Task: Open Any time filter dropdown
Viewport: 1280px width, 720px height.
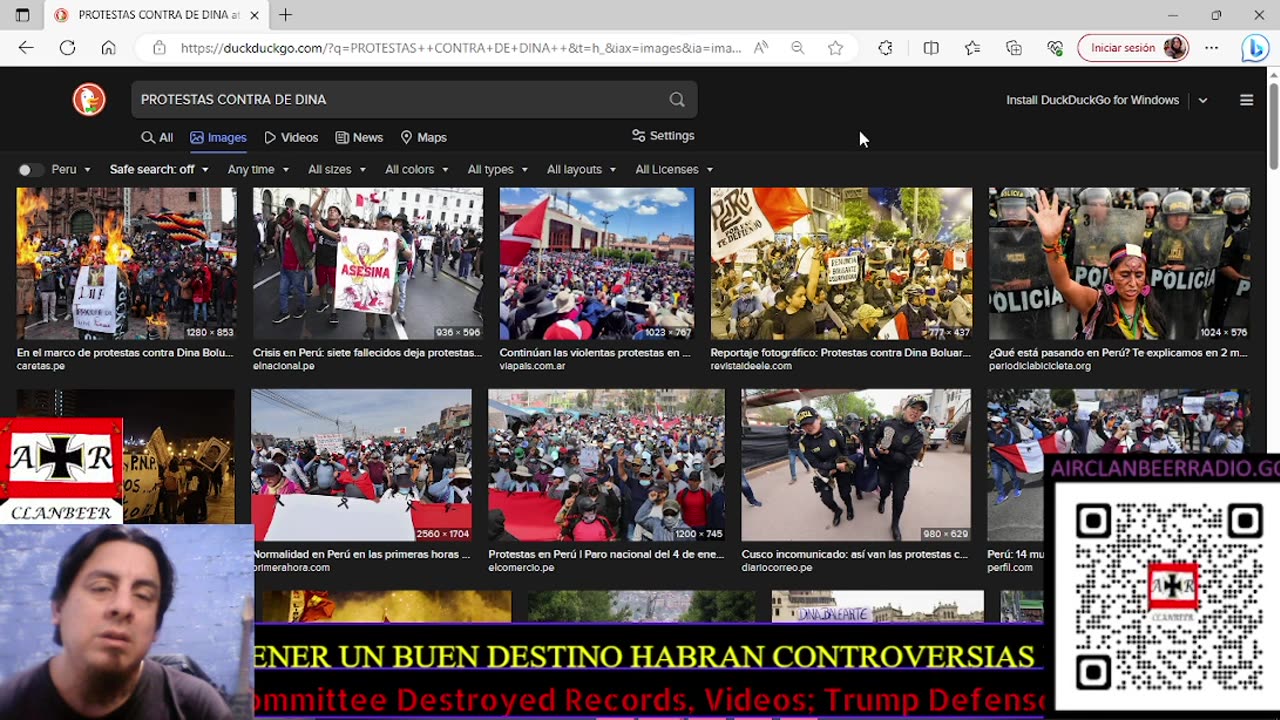Action: [x=258, y=170]
